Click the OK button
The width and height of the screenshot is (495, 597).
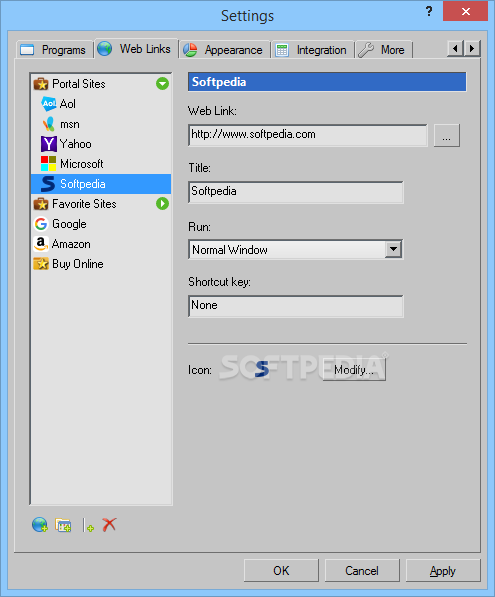click(281, 570)
